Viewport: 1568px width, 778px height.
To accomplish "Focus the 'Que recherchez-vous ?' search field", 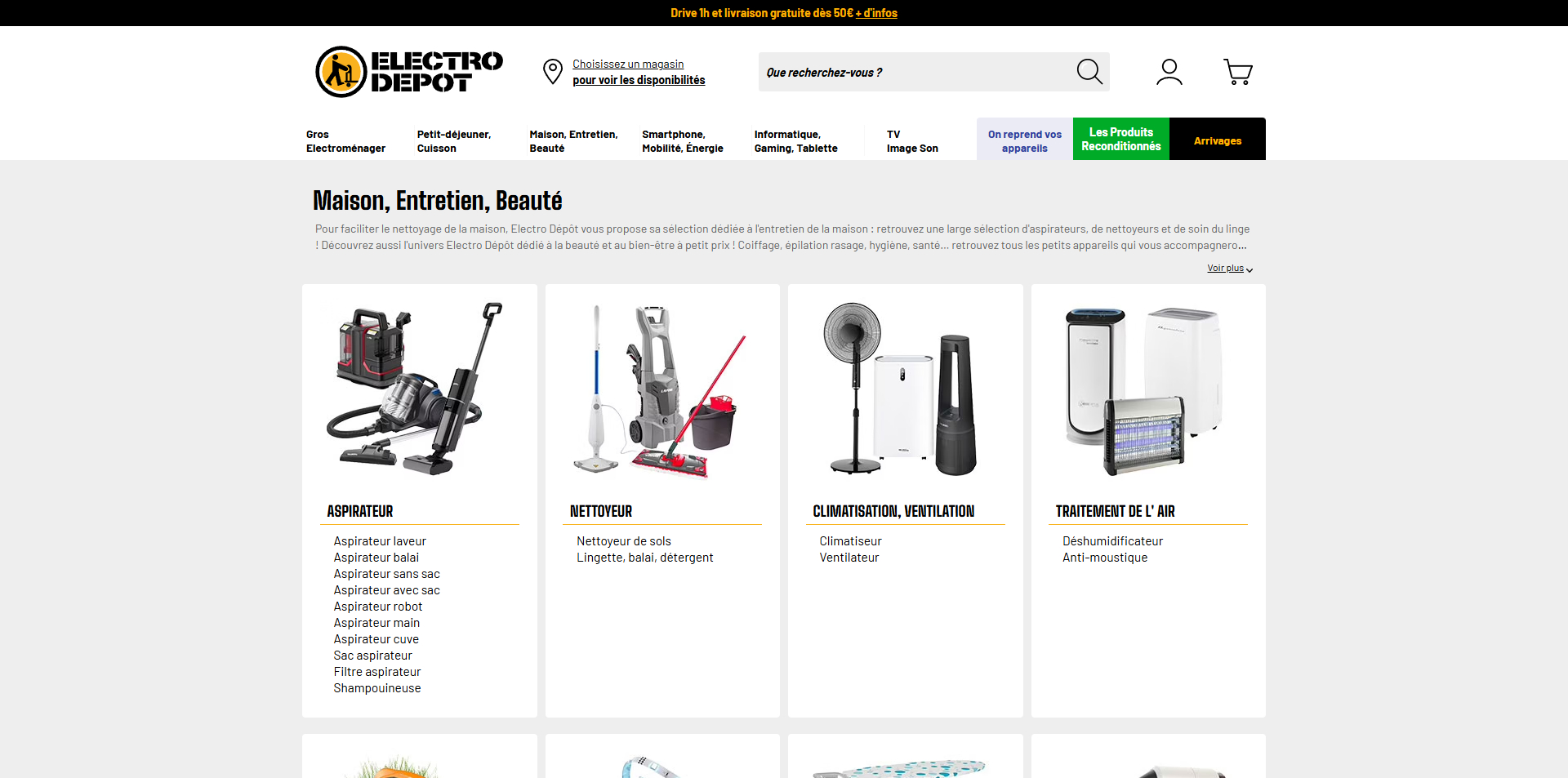I will pyautogui.click(x=915, y=72).
